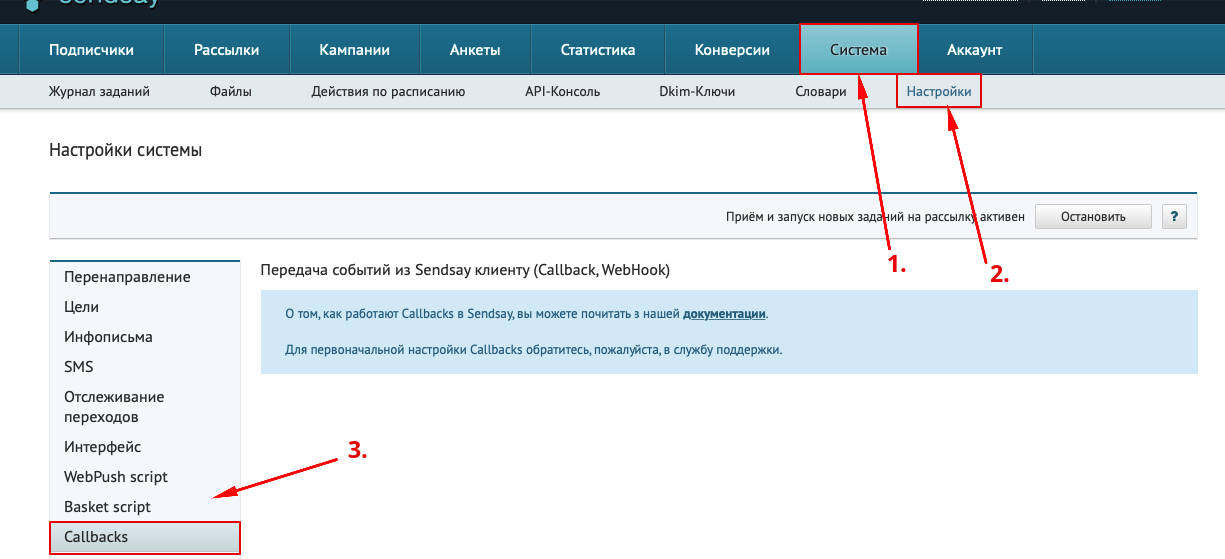The width and height of the screenshot is (1225, 559).
Task: Select Отслеживание переходов settings item
Action: tap(145, 407)
